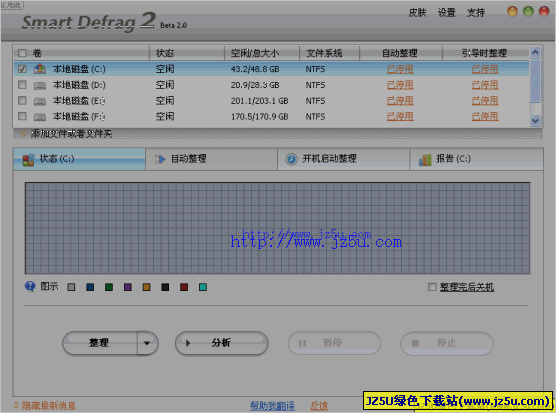Image resolution: width=556 pixels, height=413 pixels.
Task: Open the 支持 menu
Action: pos(476,13)
